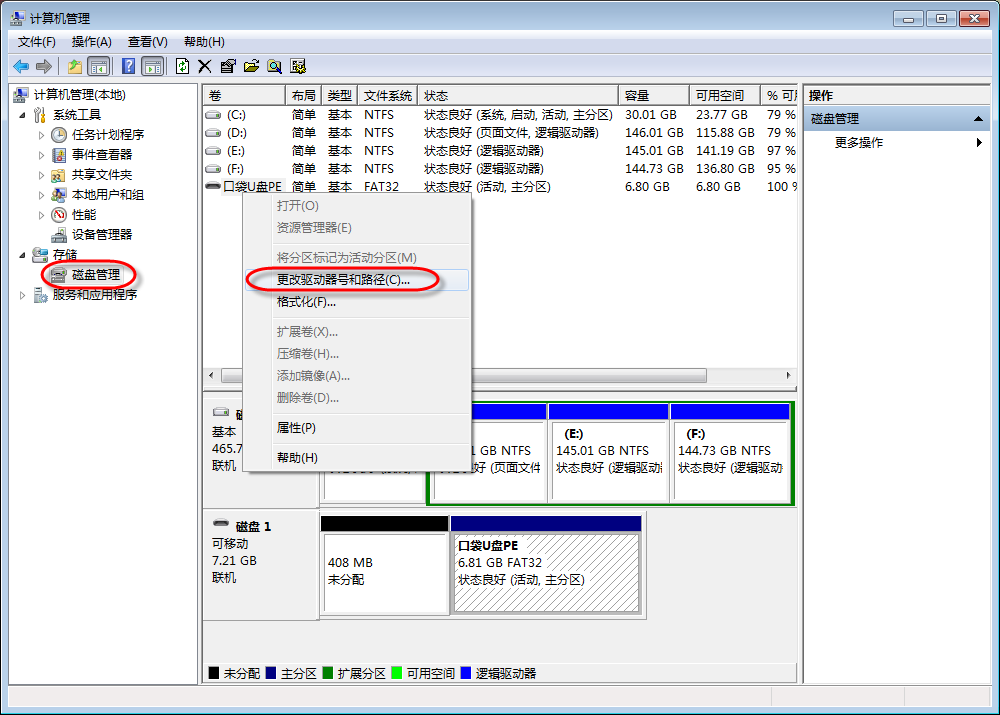The width and height of the screenshot is (1000, 715).
Task: Click the Properties toolbar icon
Action: 228,66
